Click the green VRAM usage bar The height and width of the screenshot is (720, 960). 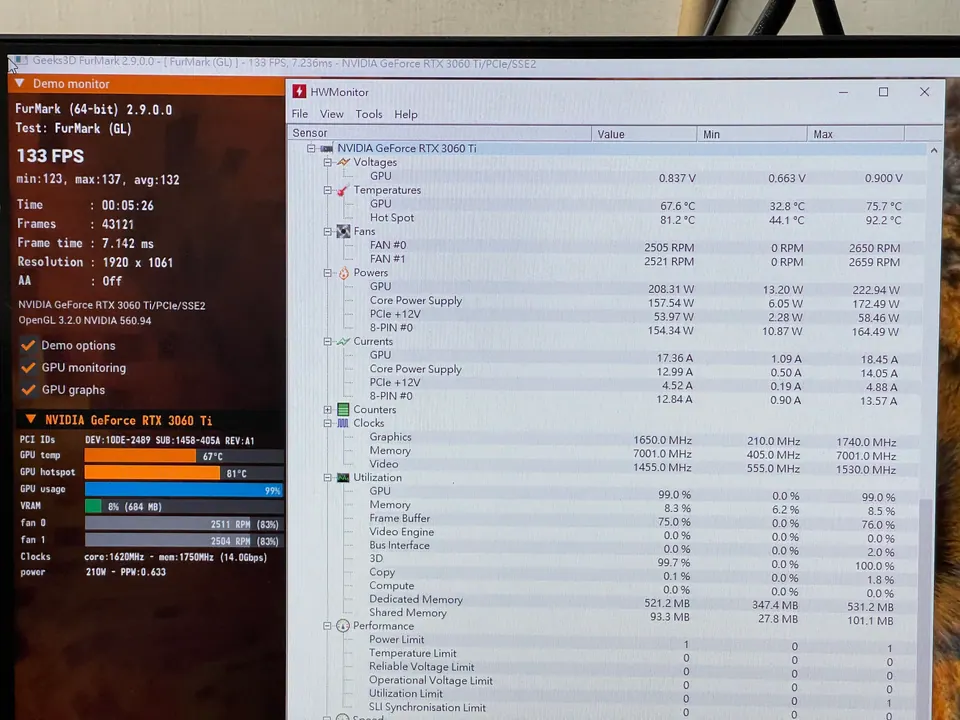pyautogui.click(x=93, y=506)
